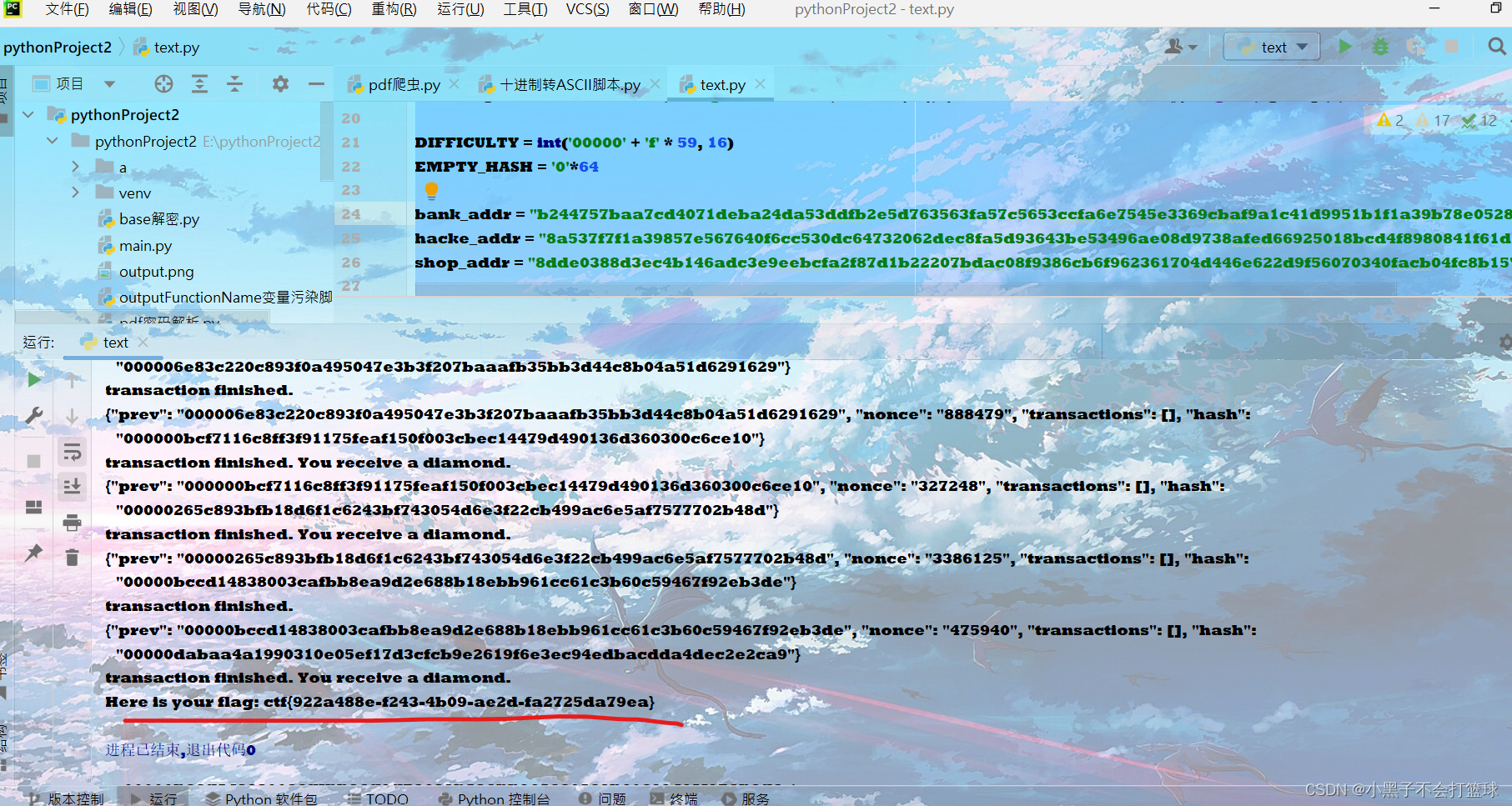
Task: Click up stack trace arrow
Action: 73,381
